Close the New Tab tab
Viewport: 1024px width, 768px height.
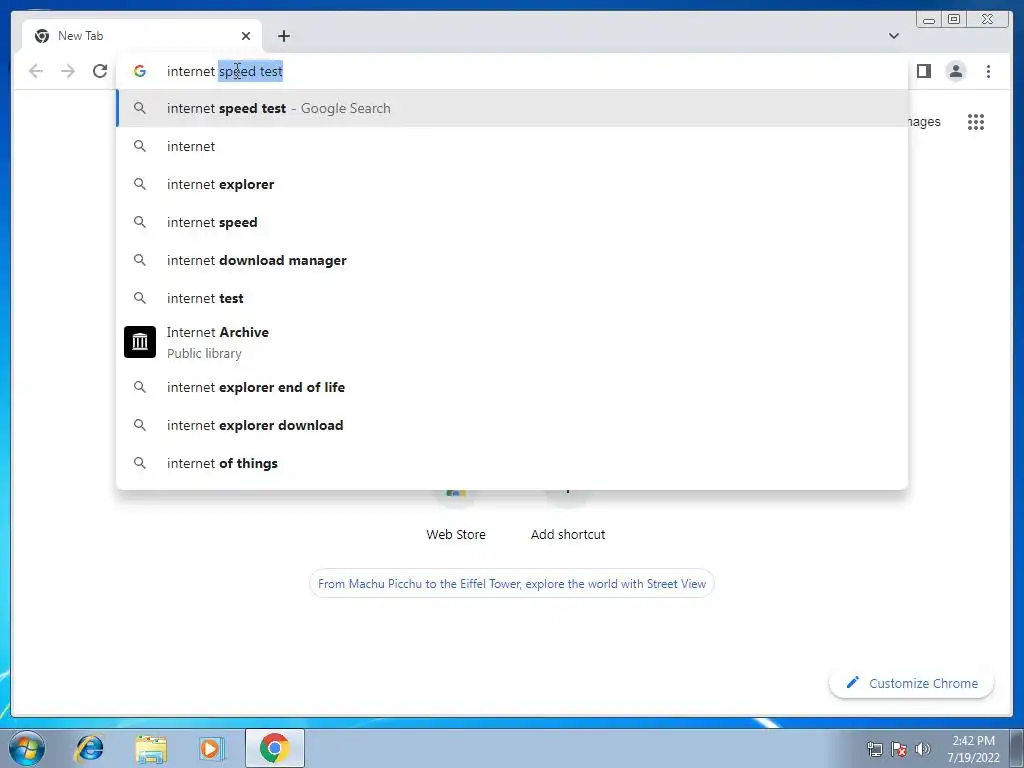(x=246, y=36)
